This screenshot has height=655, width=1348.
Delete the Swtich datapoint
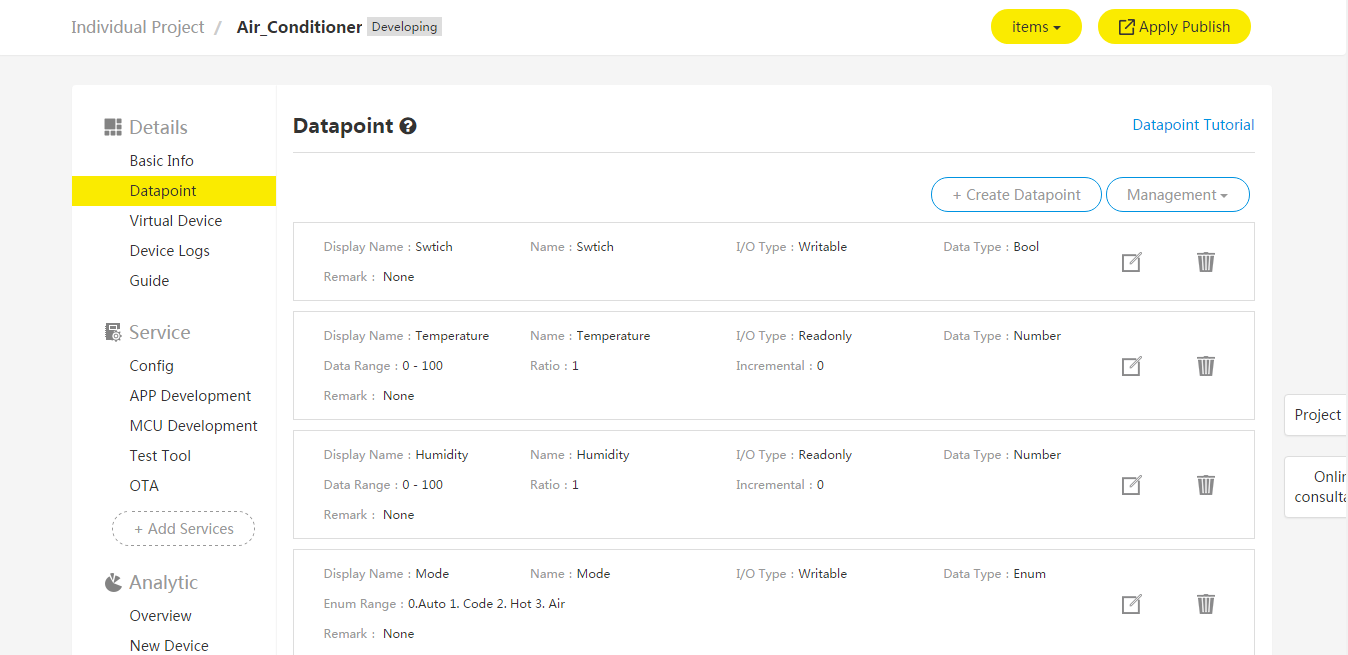coord(1206,262)
